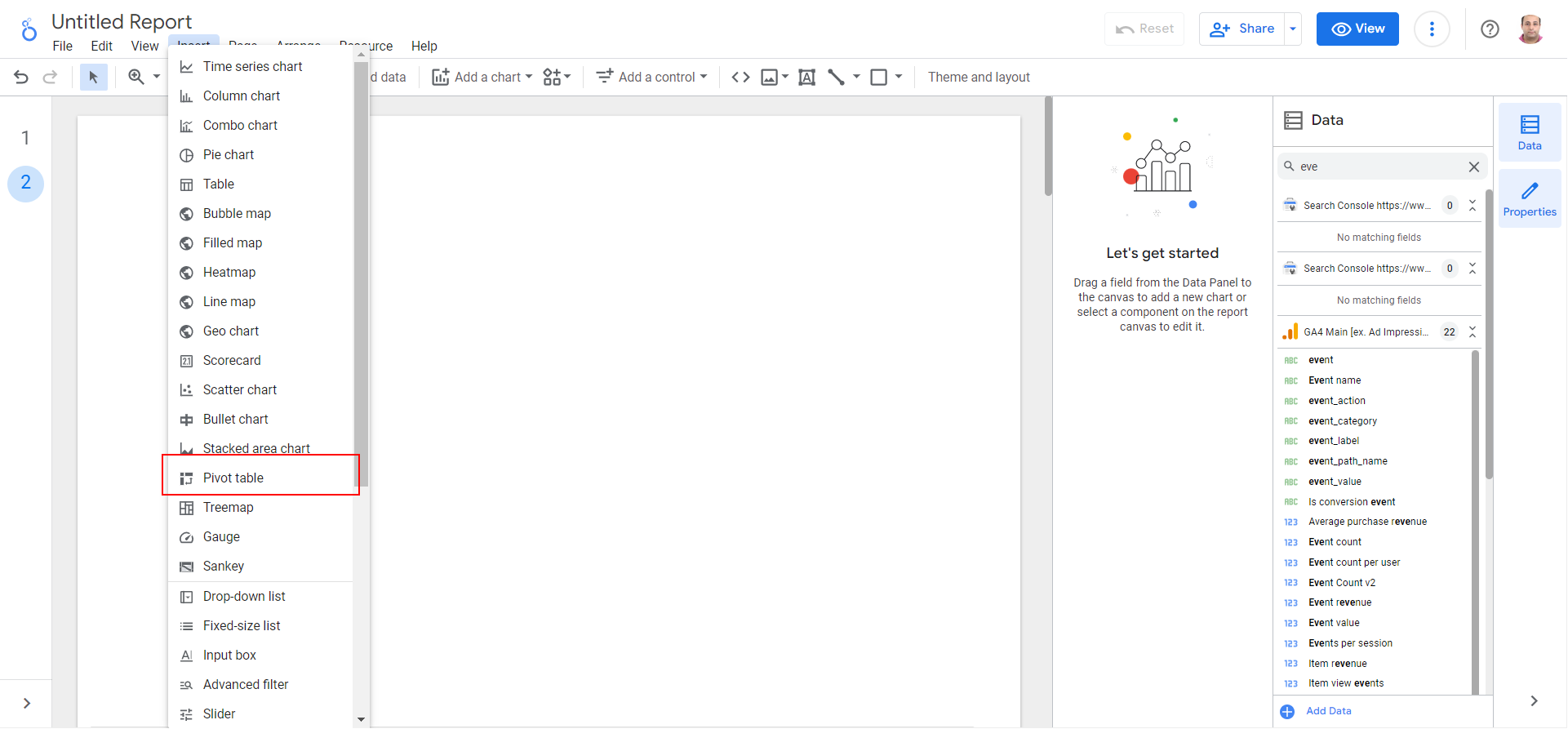Open the View menu in menu bar
1568x729 pixels.
coord(145,46)
